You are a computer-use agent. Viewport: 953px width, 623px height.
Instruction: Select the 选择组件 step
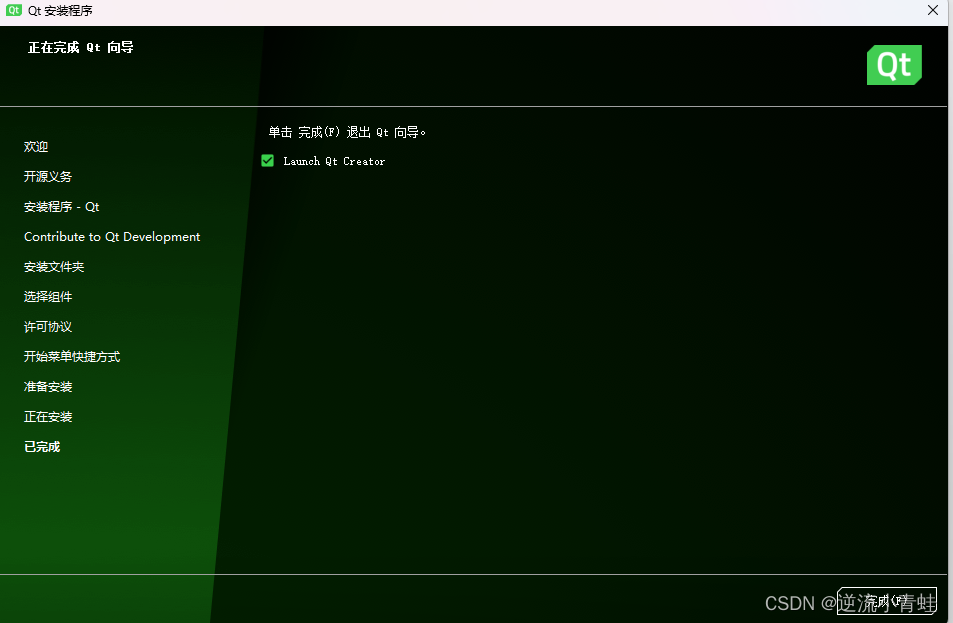pyautogui.click(x=48, y=297)
